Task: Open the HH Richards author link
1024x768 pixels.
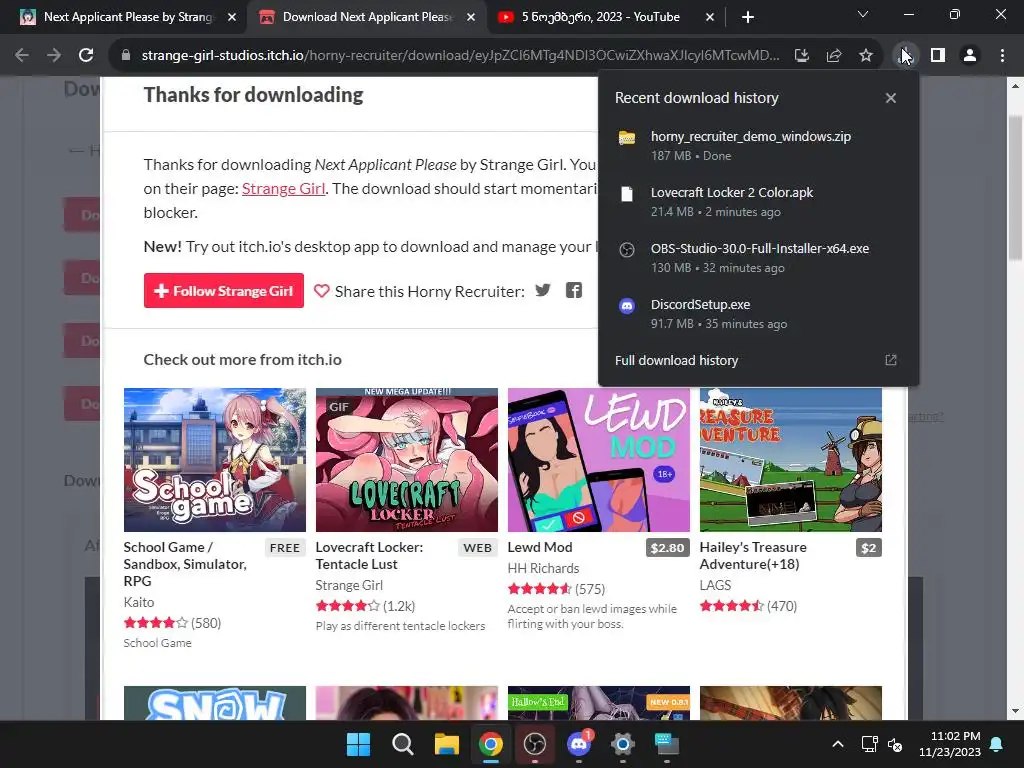Action: coord(543,568)
